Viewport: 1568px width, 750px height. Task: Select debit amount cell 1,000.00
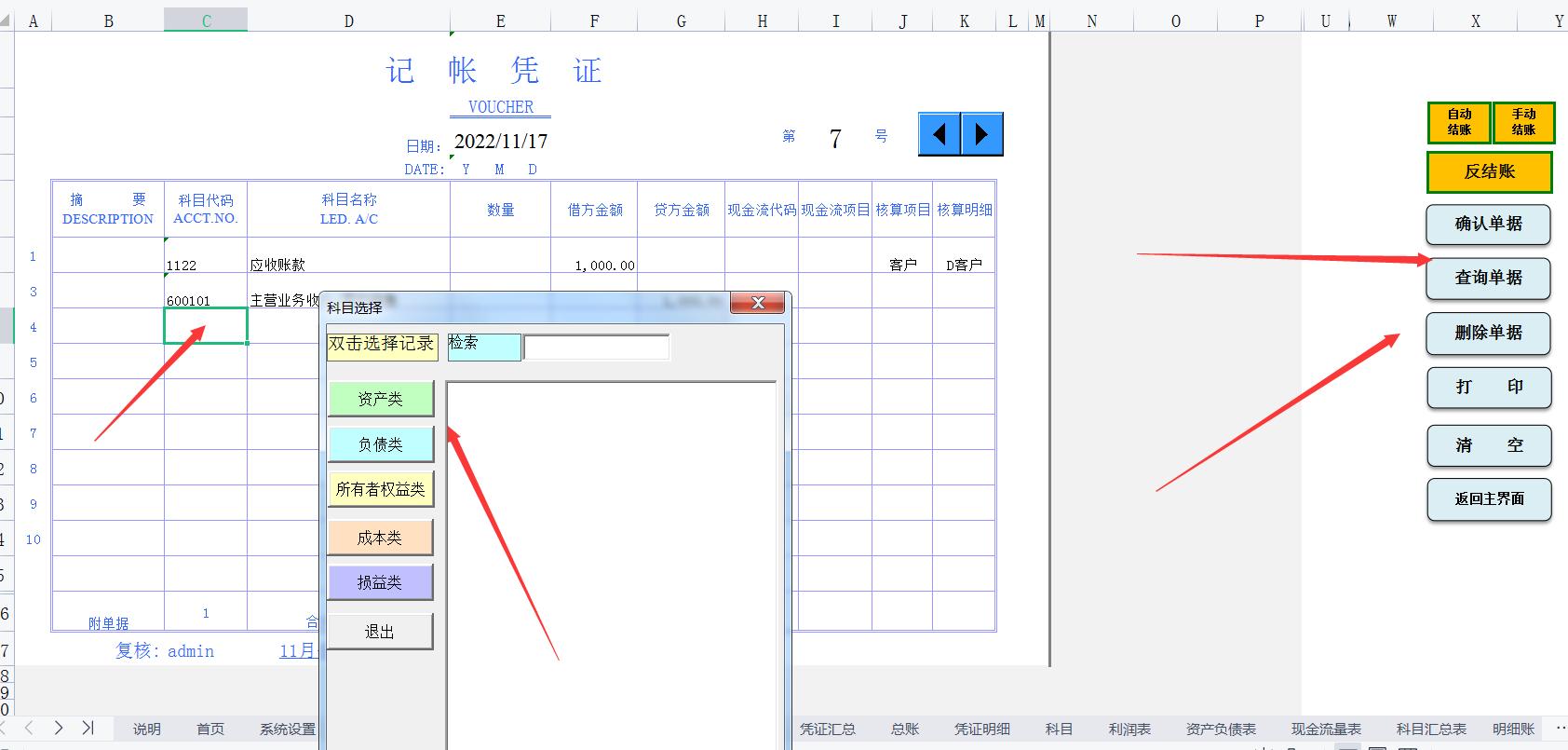[594, 255]
